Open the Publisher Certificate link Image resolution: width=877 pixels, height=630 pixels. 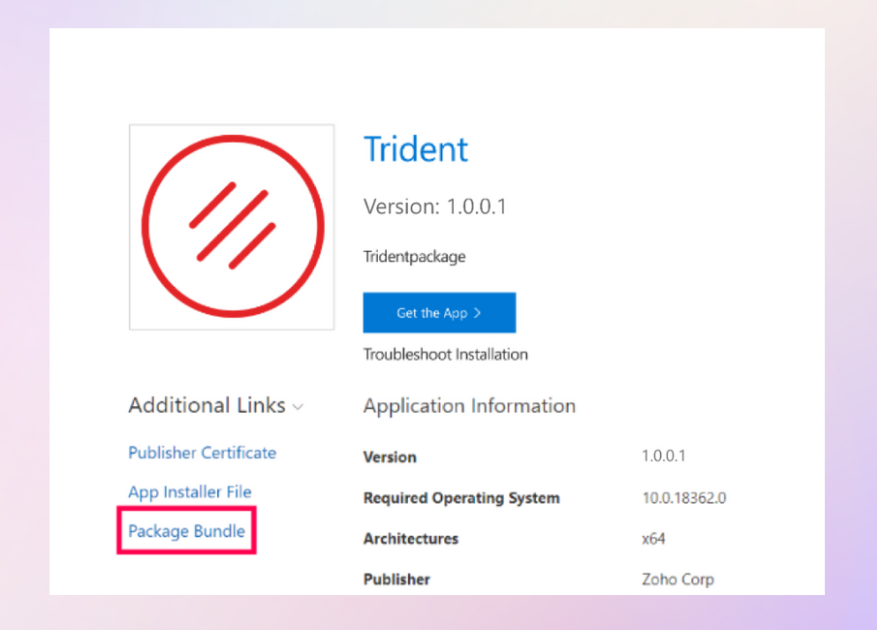tap(202, 453)
